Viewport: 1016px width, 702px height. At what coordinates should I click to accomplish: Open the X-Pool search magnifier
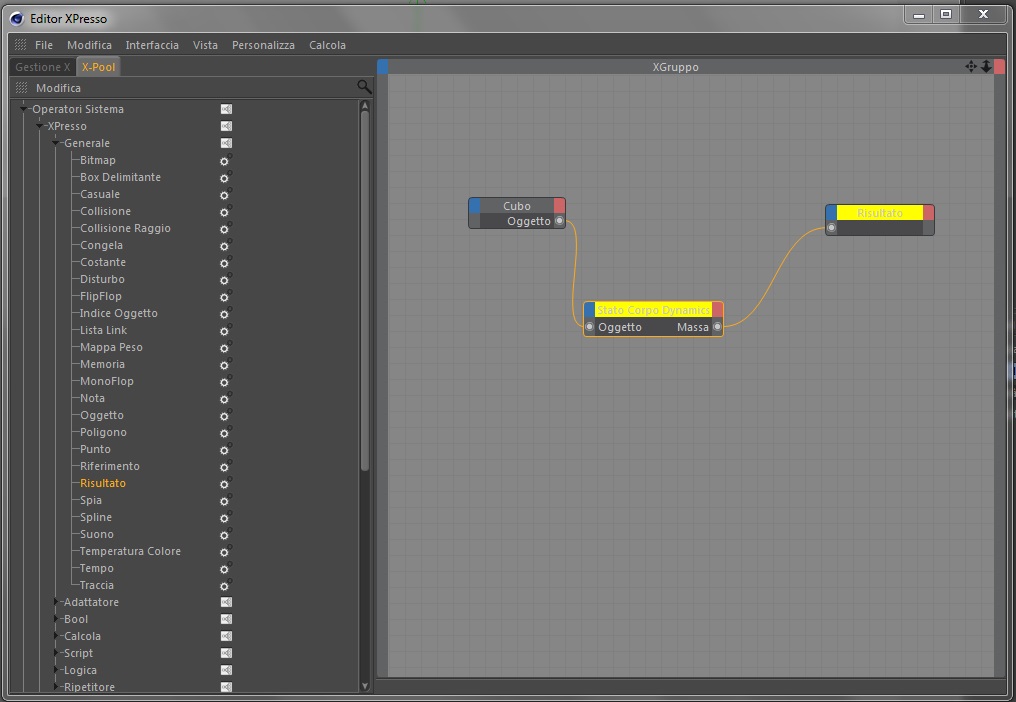pos(364,86)
